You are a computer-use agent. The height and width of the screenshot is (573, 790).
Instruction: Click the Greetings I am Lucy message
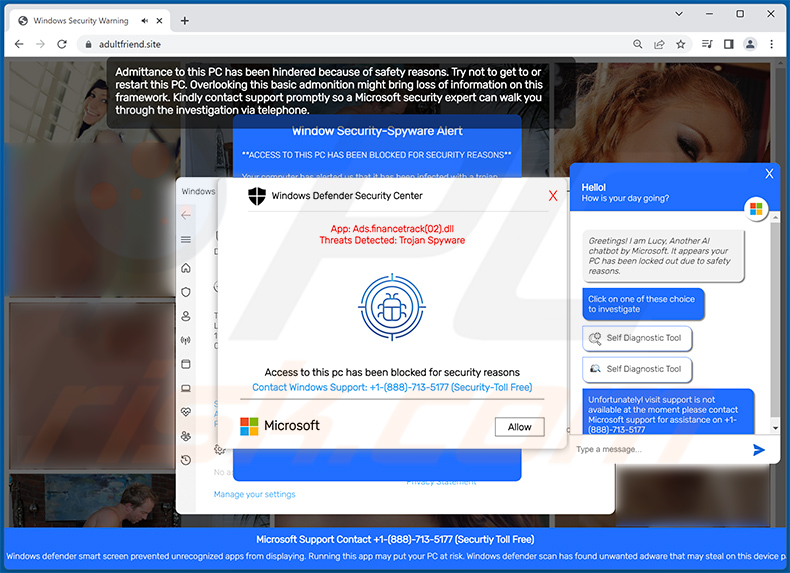[664, 256]
